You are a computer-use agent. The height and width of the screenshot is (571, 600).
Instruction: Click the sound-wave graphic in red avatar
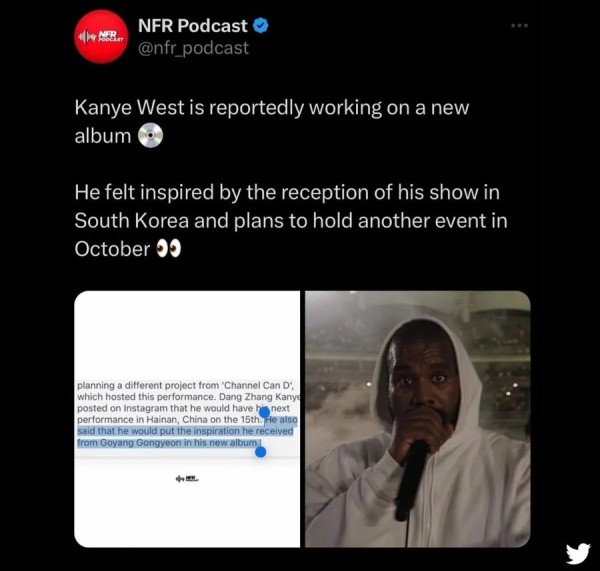coord(86,37)
